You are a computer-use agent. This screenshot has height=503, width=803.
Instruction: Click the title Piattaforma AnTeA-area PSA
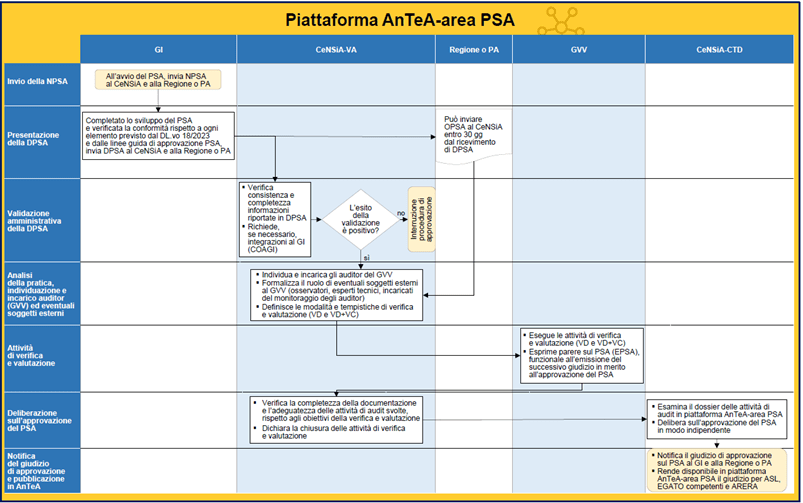coord(399,20)
